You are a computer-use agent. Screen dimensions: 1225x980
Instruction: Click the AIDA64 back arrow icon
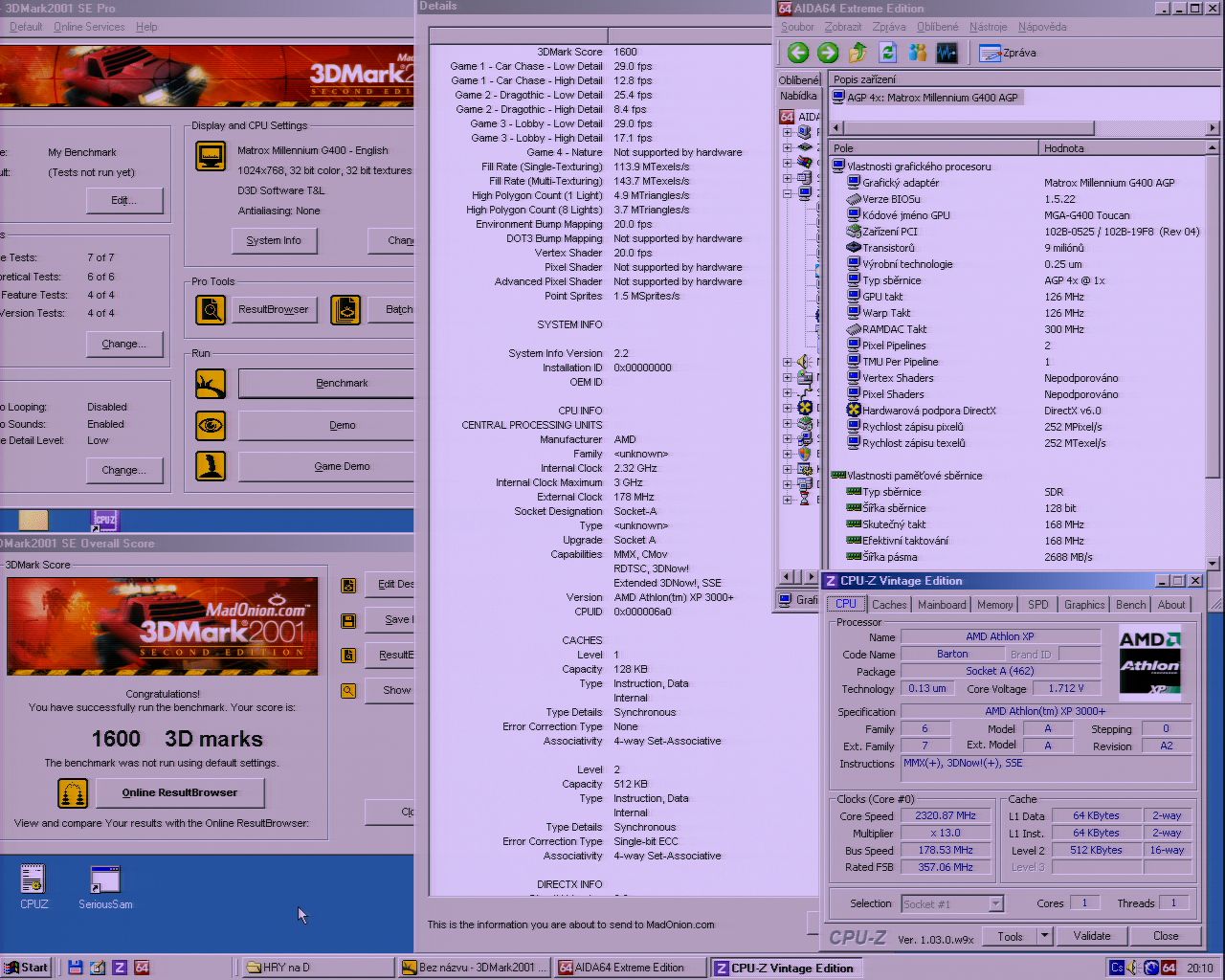coord(798,53)
